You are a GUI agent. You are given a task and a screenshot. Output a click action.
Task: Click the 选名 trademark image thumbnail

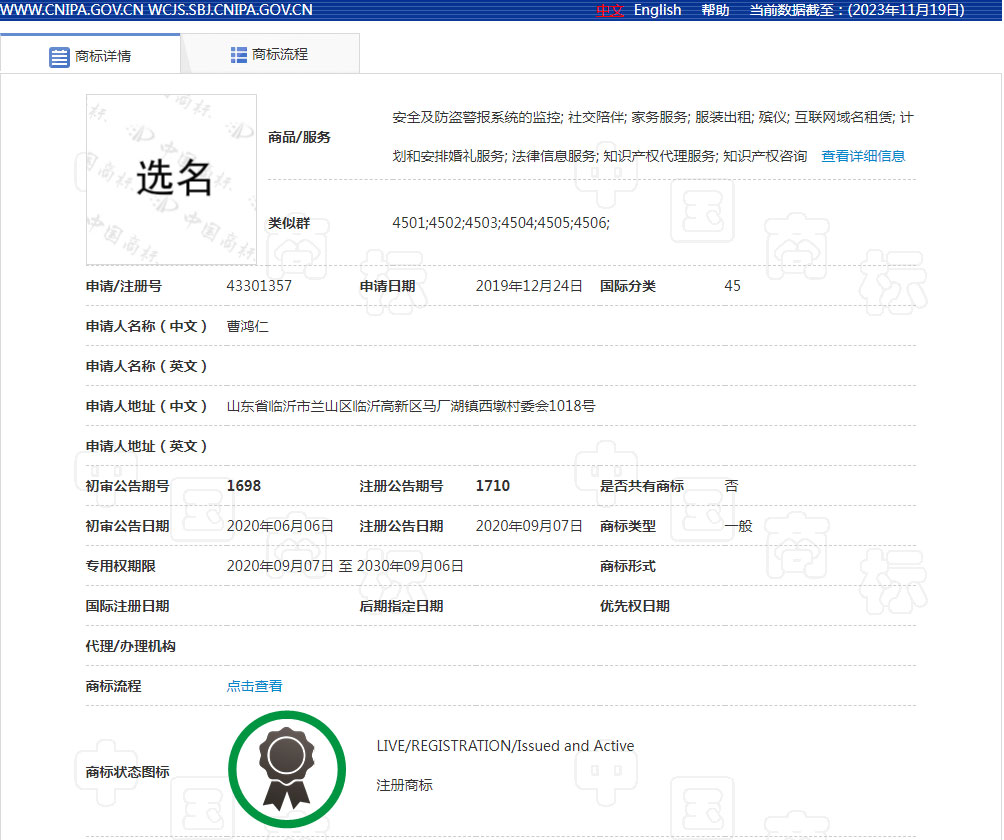(172, 180)
